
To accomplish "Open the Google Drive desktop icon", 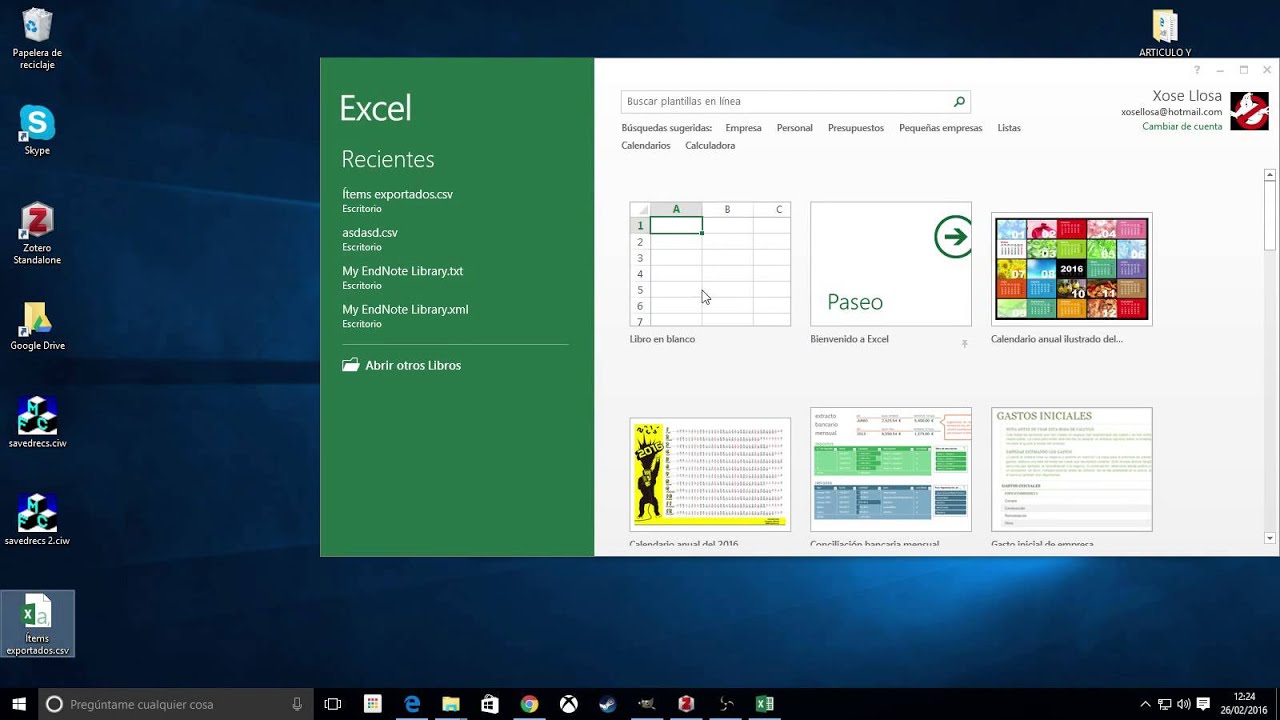I will pos(37,326).
